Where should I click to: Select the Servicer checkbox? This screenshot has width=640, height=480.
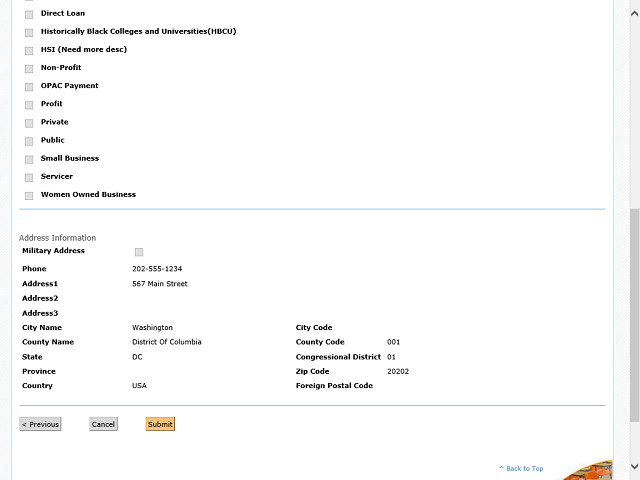[29, 177]
